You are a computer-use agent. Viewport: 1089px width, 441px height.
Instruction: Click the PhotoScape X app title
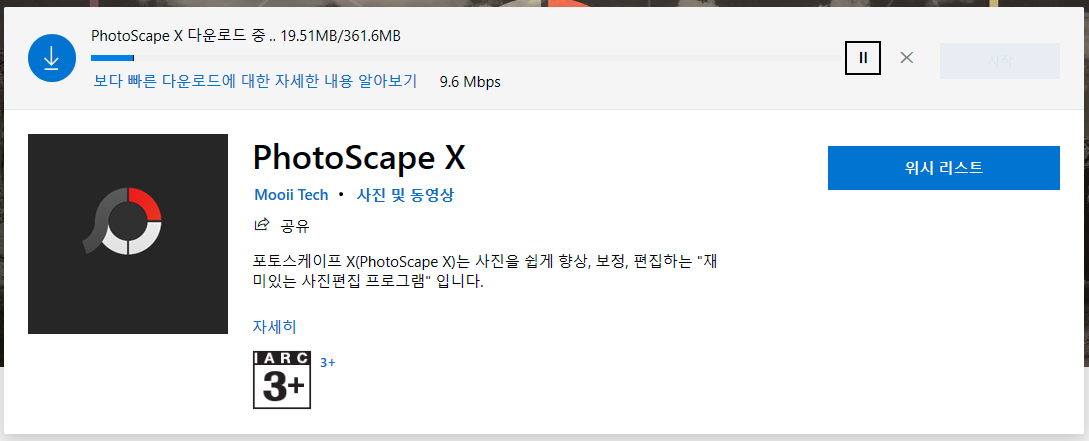point(359,158)
